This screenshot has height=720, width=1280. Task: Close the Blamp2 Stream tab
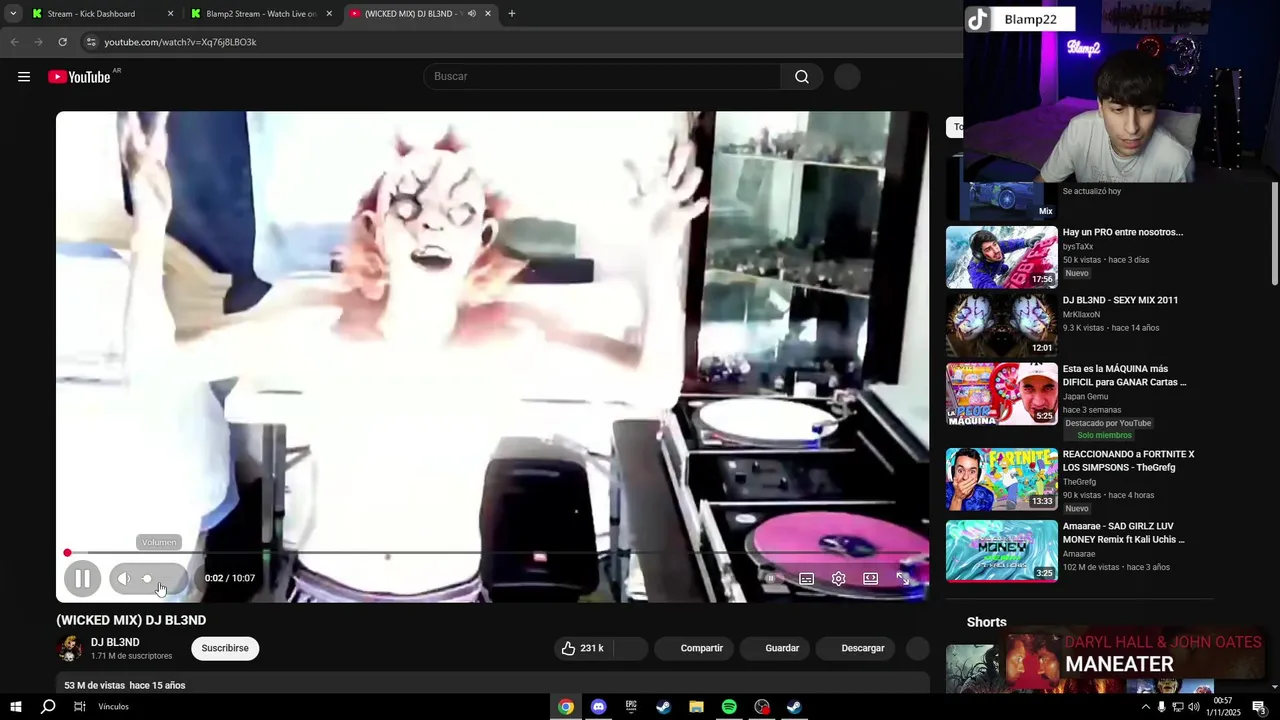(329, 14)
